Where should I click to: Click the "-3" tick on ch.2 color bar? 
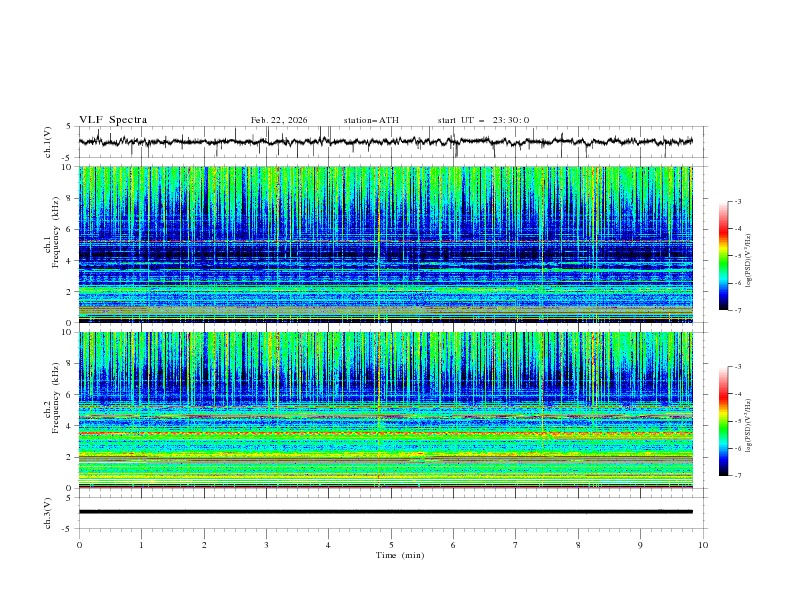tap(738, 367)
